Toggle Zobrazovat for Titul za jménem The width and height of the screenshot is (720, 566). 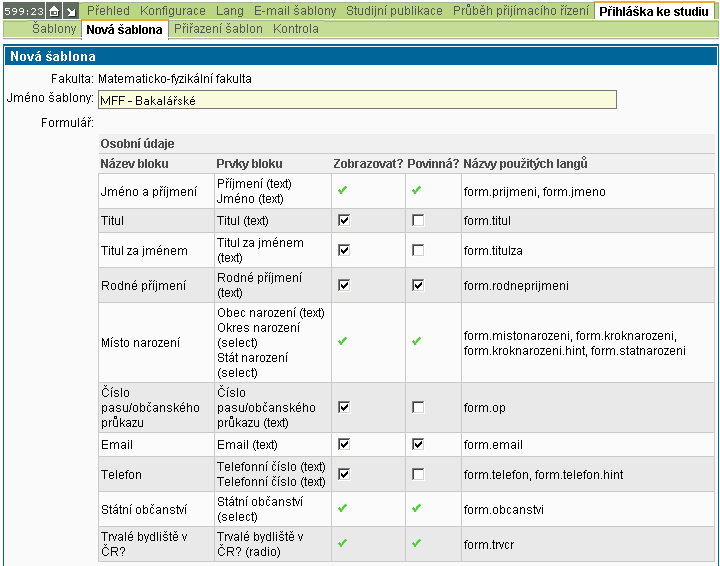(344, 250)
